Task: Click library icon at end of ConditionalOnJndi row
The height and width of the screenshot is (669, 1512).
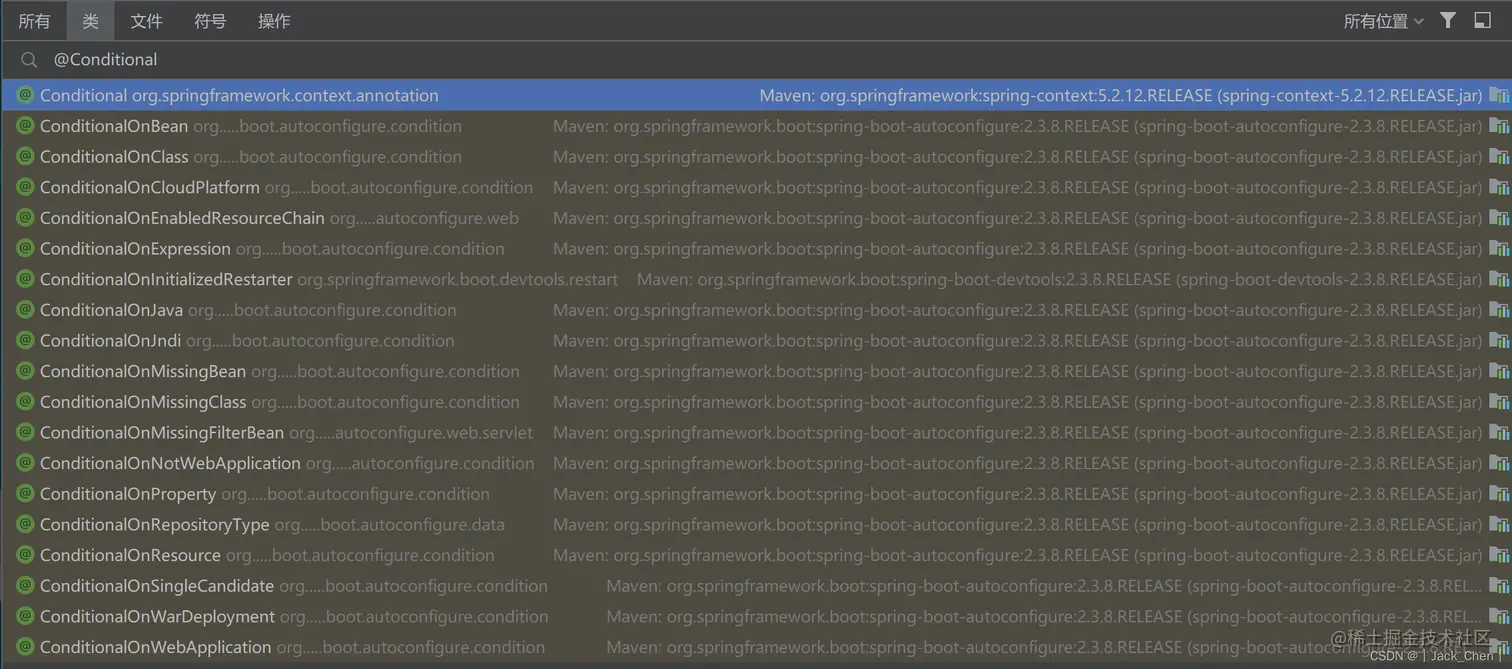Action: (x=1499, y=341)
